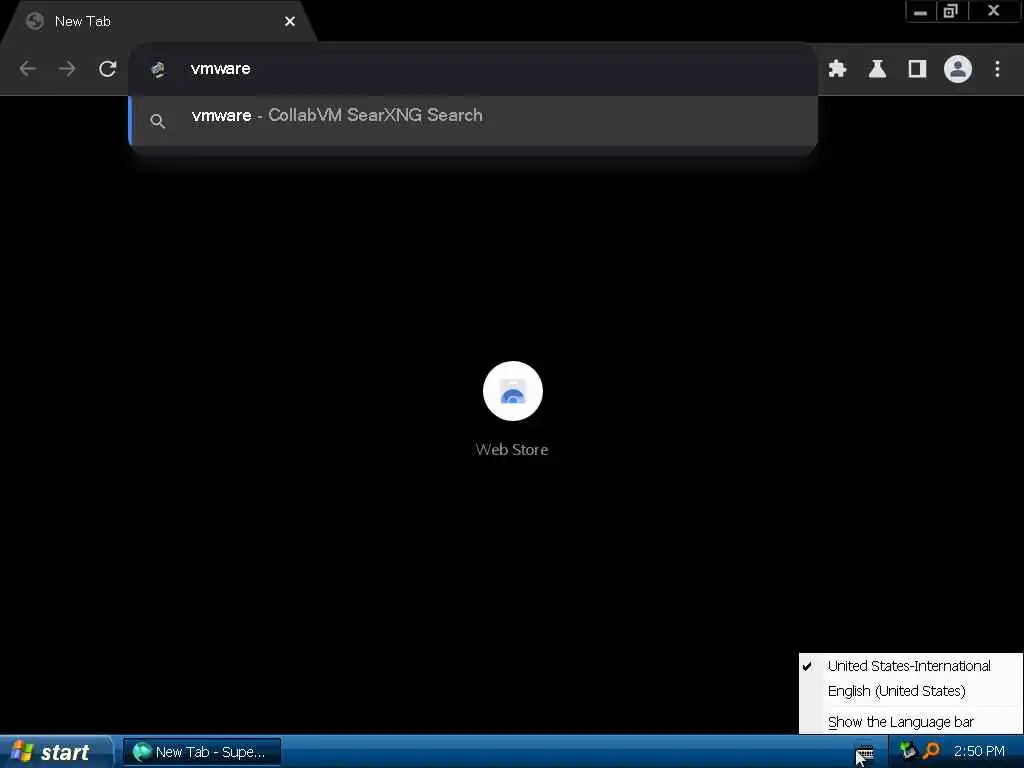Click the 2:50 PM clock

[x=979, y=751]
